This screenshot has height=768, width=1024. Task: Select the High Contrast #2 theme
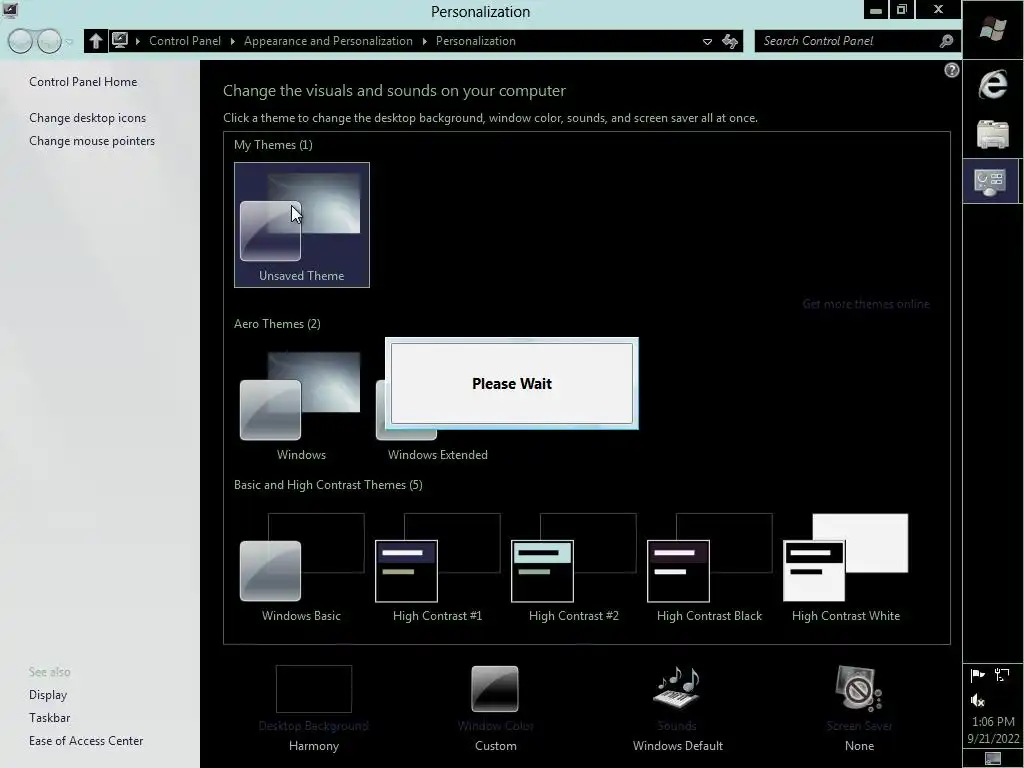click(x=573, y=567)
